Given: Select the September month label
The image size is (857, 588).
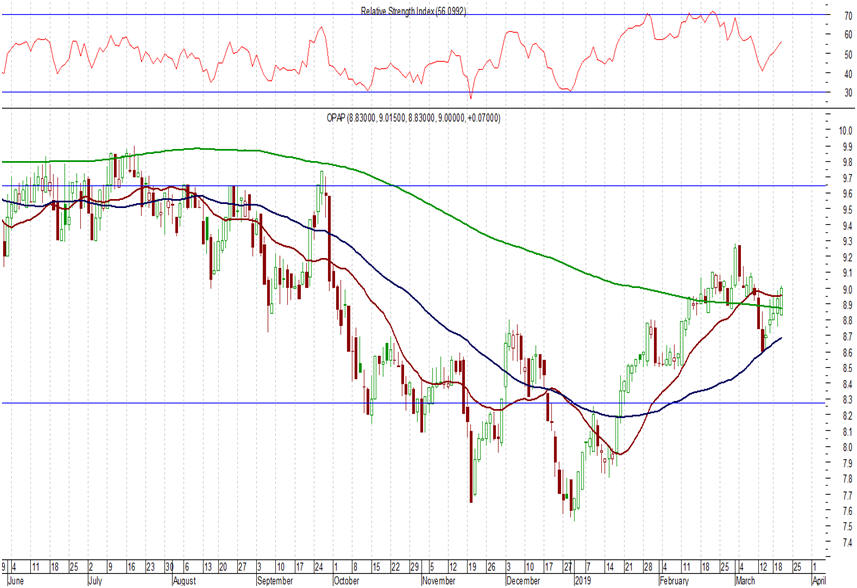Looking at the screenshot, I should click(x=274, y=580).
